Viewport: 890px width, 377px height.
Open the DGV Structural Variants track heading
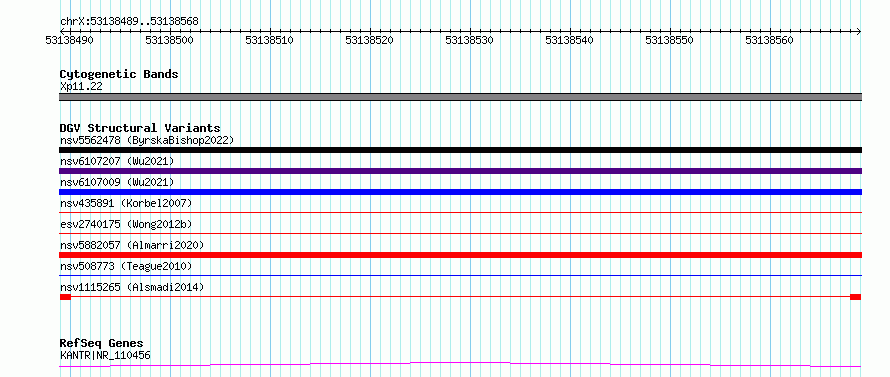pos(140,128)
